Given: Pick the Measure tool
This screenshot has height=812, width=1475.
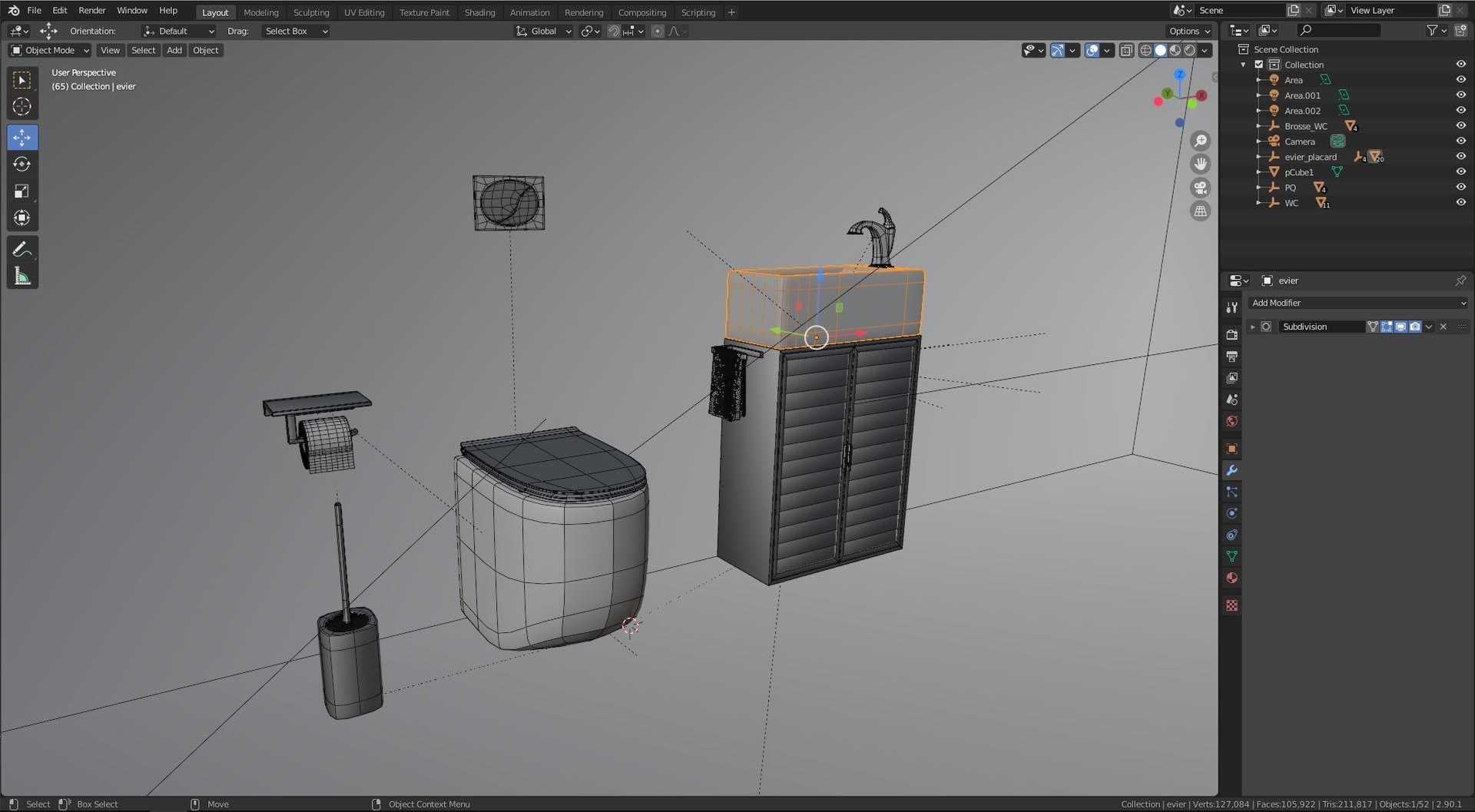Looking at the screenshot, I should click(22, 277).
